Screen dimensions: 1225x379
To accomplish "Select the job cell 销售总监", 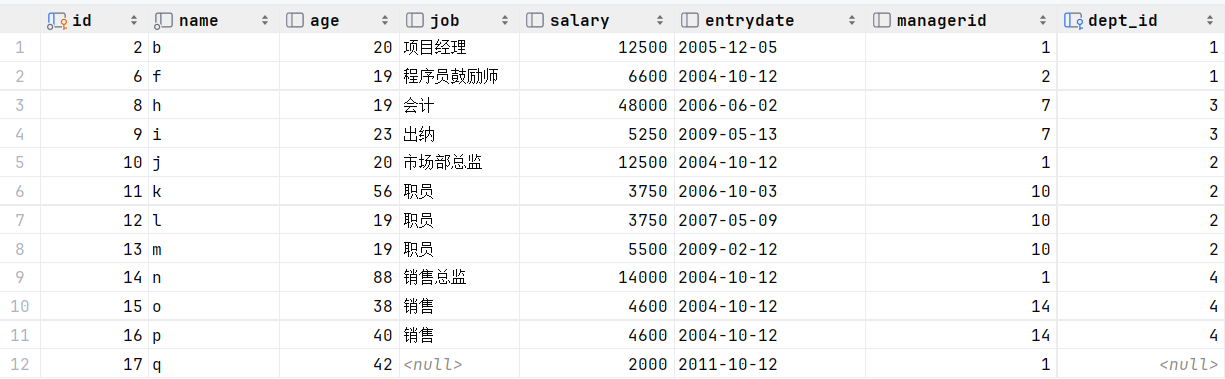I will click(x=459, y=278).
